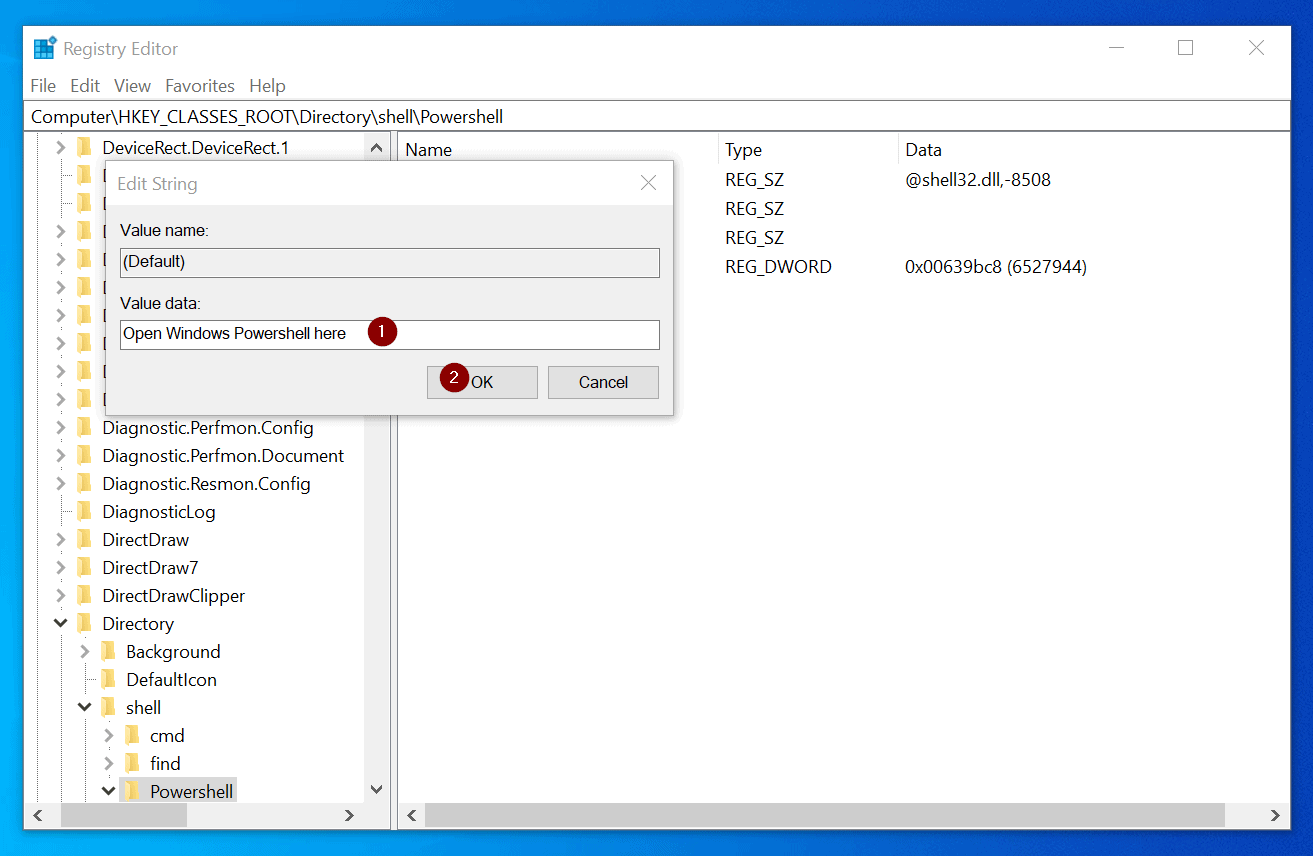Confirm the Edit String dialog with OK
The width and height of the screenshot is (1313, 856).
point(482,382)
